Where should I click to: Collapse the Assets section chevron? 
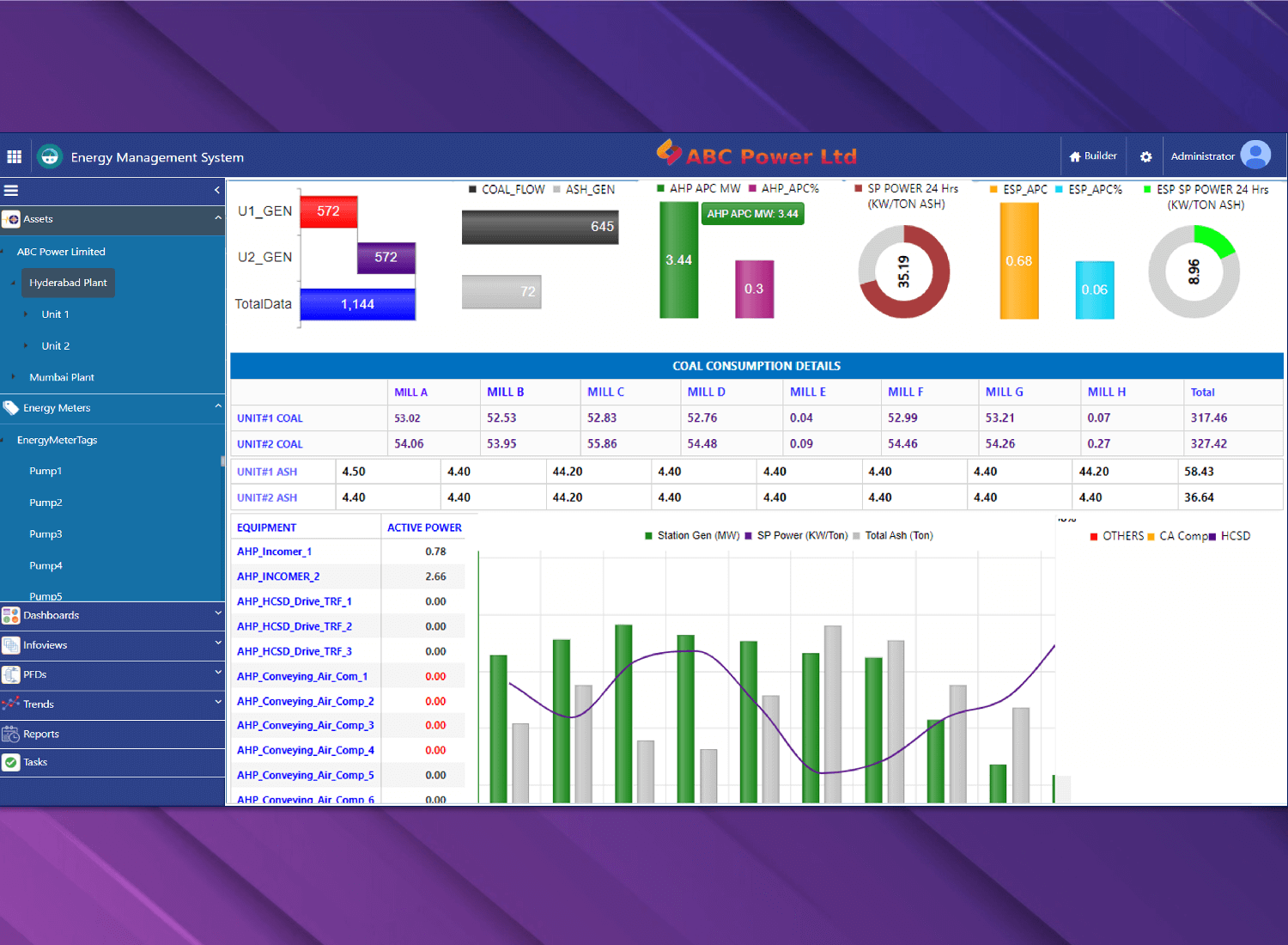pyautogui.click(x=217, y=219)
